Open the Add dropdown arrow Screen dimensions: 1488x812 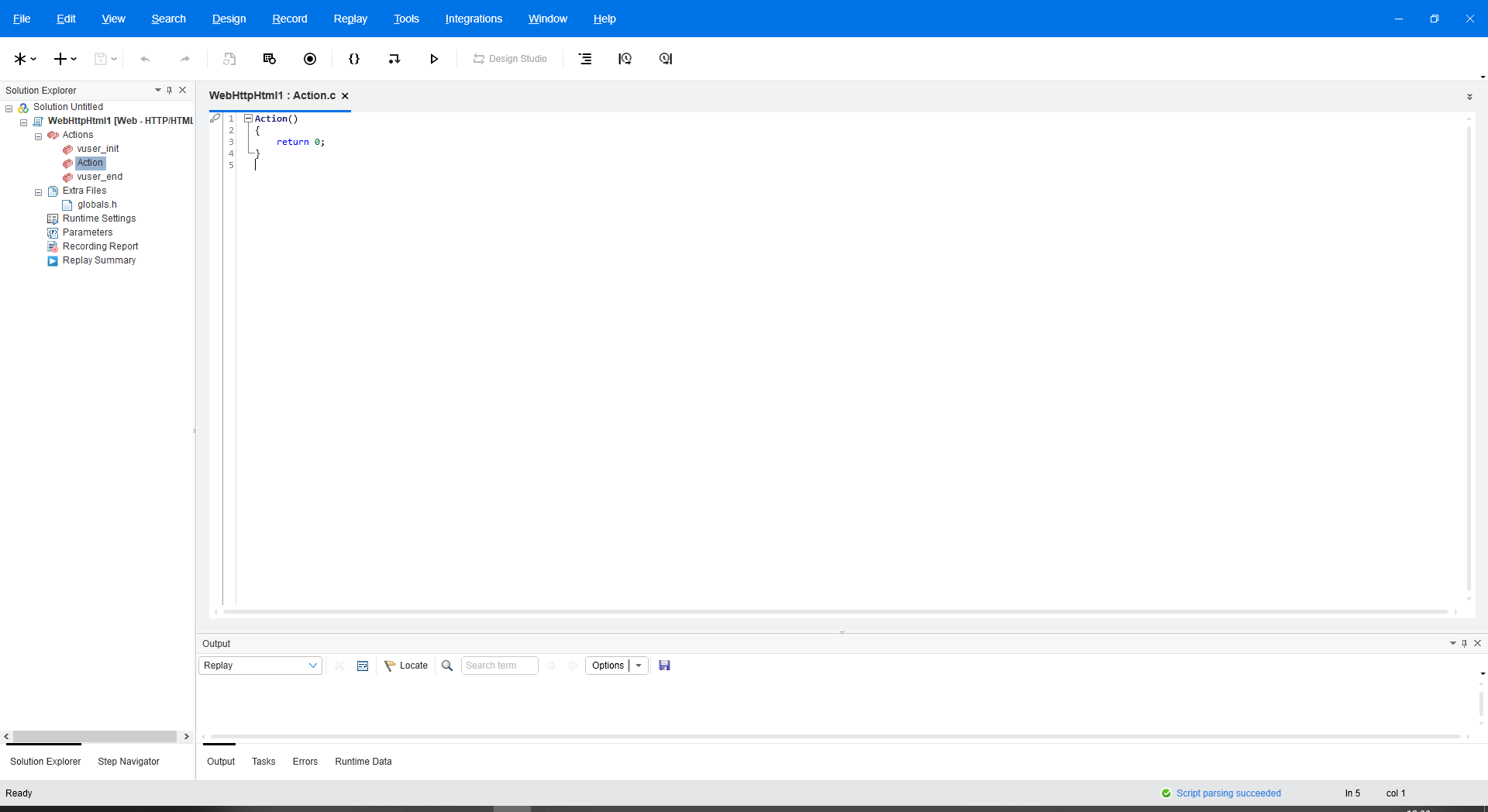tap(74, 59)
